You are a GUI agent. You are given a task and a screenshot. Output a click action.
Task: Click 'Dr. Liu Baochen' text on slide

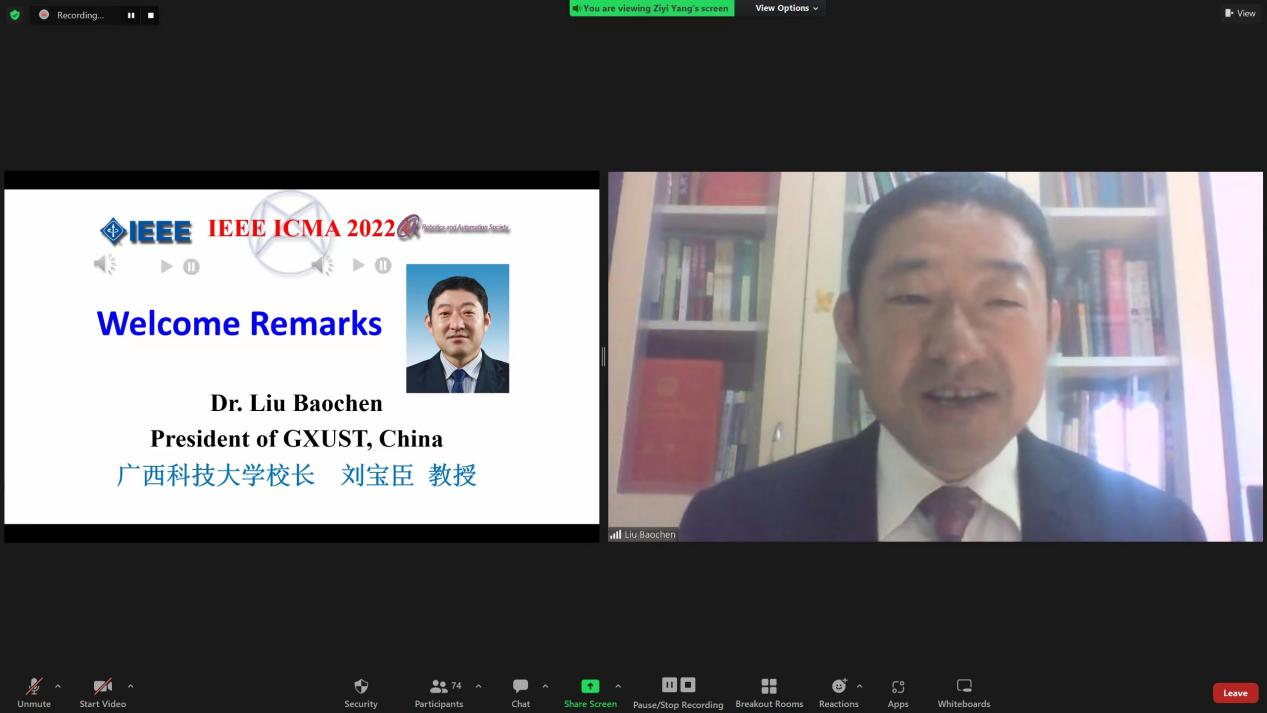(x=296, y=403)
